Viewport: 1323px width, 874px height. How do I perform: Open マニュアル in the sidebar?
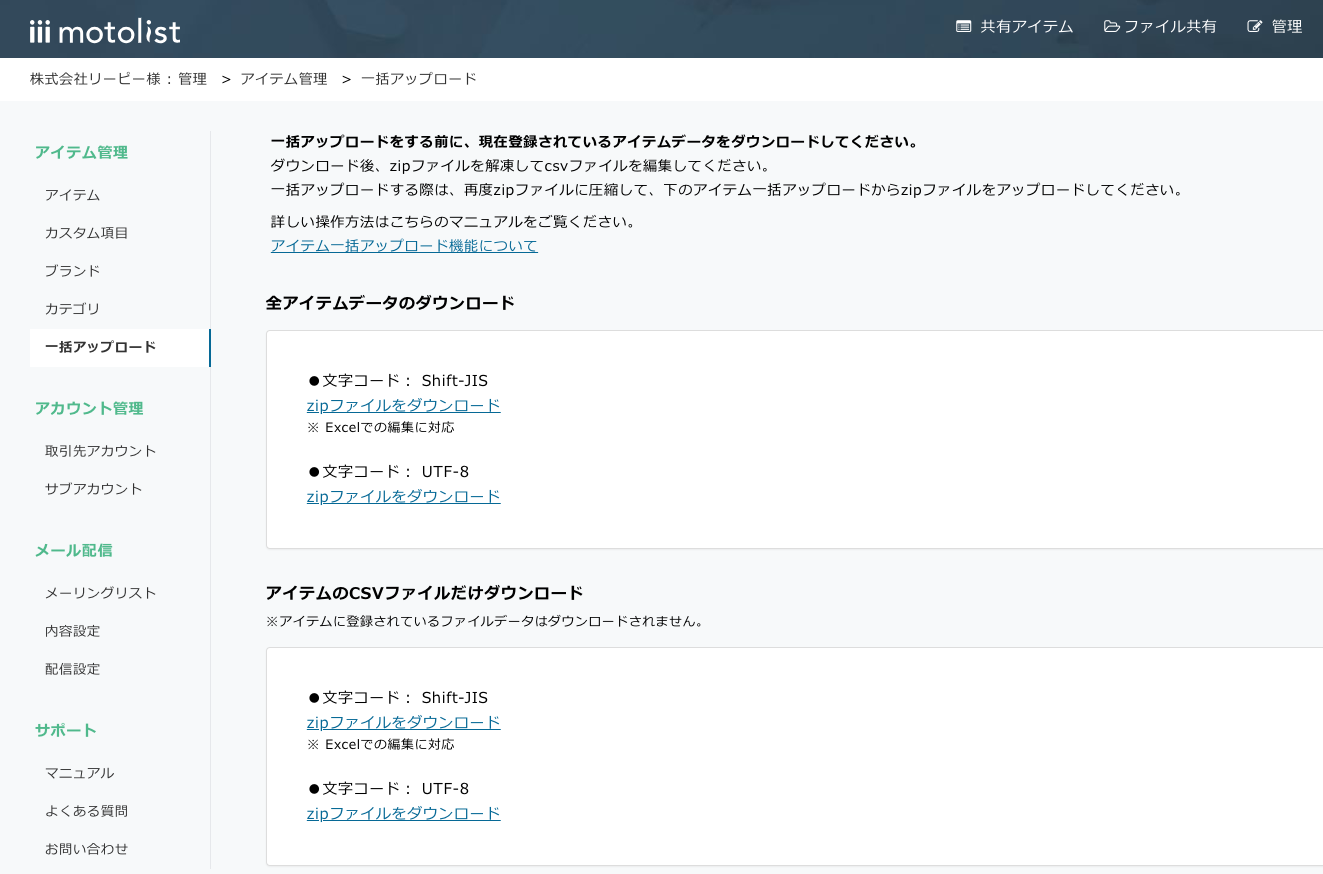pos(79,773)
